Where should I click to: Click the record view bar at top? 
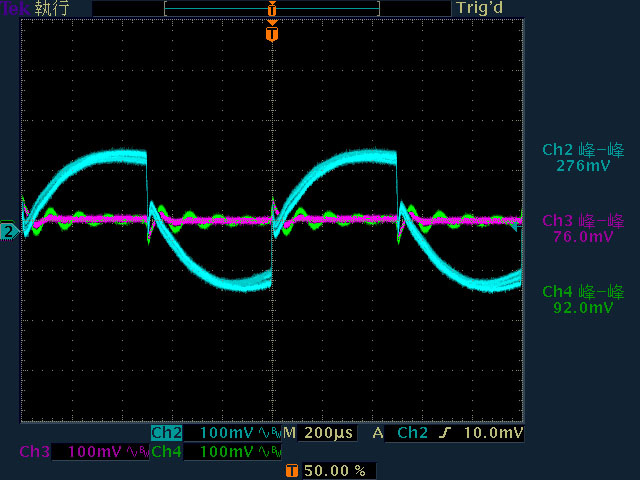coord(272,9)
